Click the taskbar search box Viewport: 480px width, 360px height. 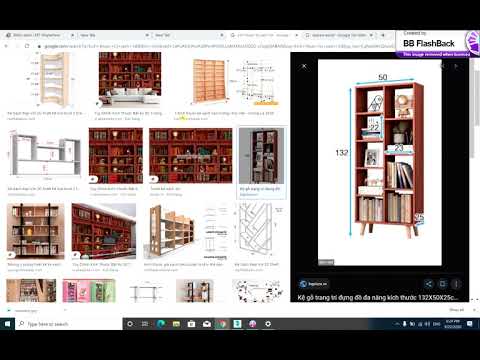click(x=69, y=324)
